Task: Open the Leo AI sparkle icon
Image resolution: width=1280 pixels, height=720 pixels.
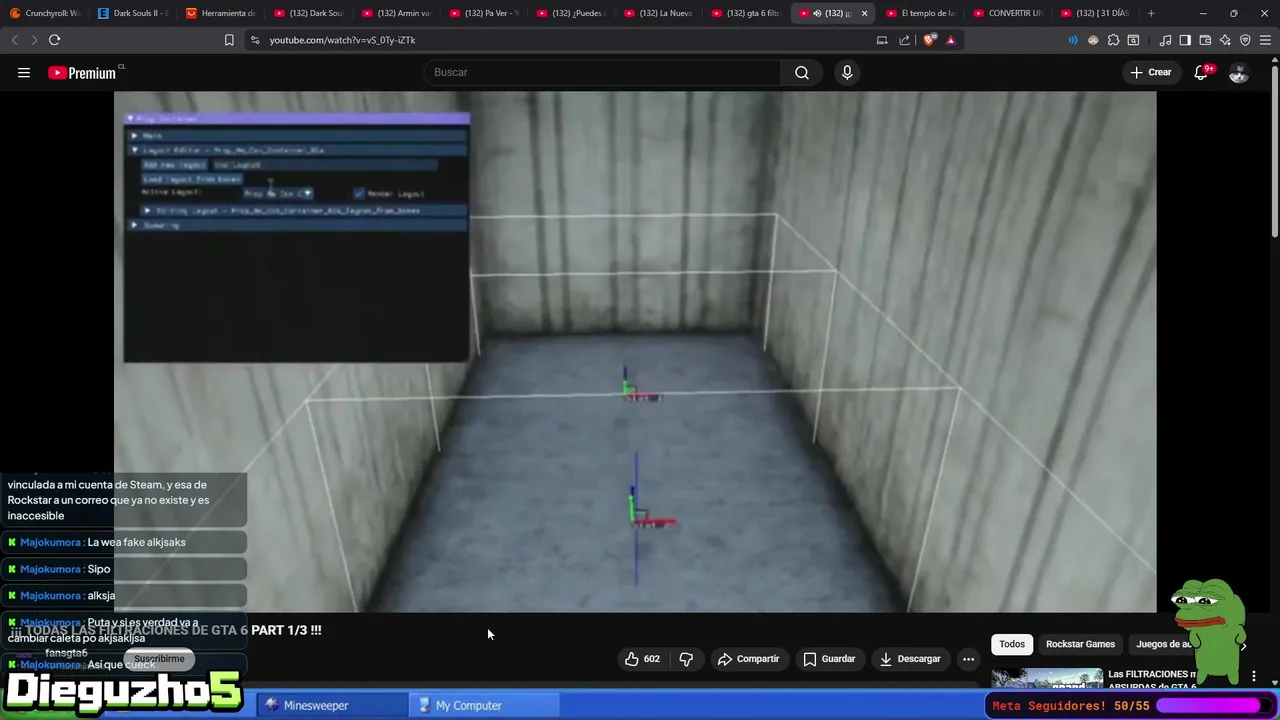Action: pos(1225,40)
